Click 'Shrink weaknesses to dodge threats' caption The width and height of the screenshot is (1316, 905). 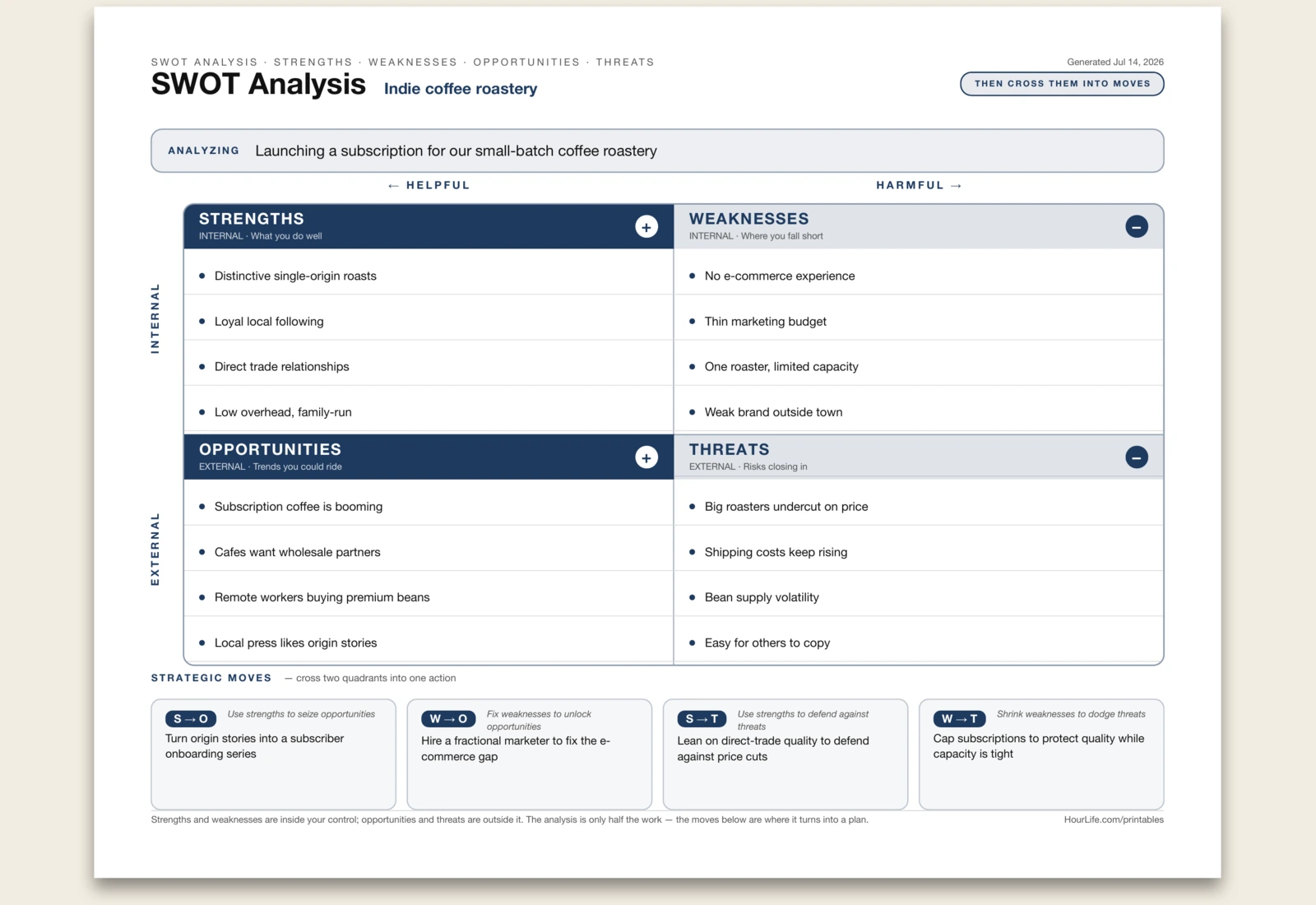pos(1071,714)
